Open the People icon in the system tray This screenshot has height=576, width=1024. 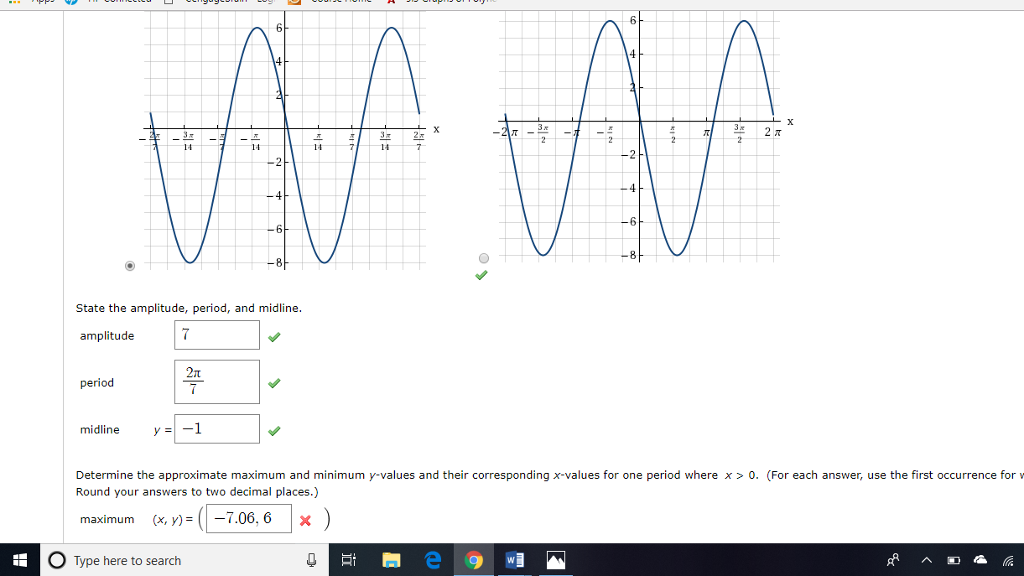894,559
